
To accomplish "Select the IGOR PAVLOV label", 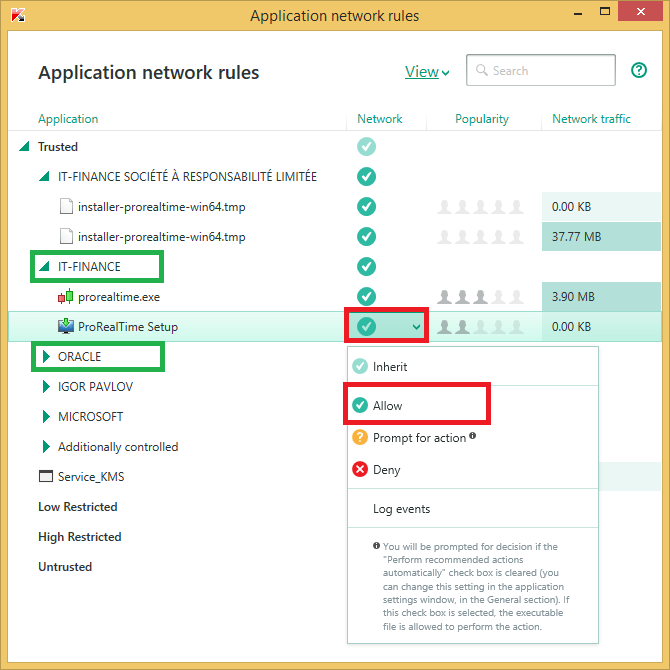I will tap(95, 386).
